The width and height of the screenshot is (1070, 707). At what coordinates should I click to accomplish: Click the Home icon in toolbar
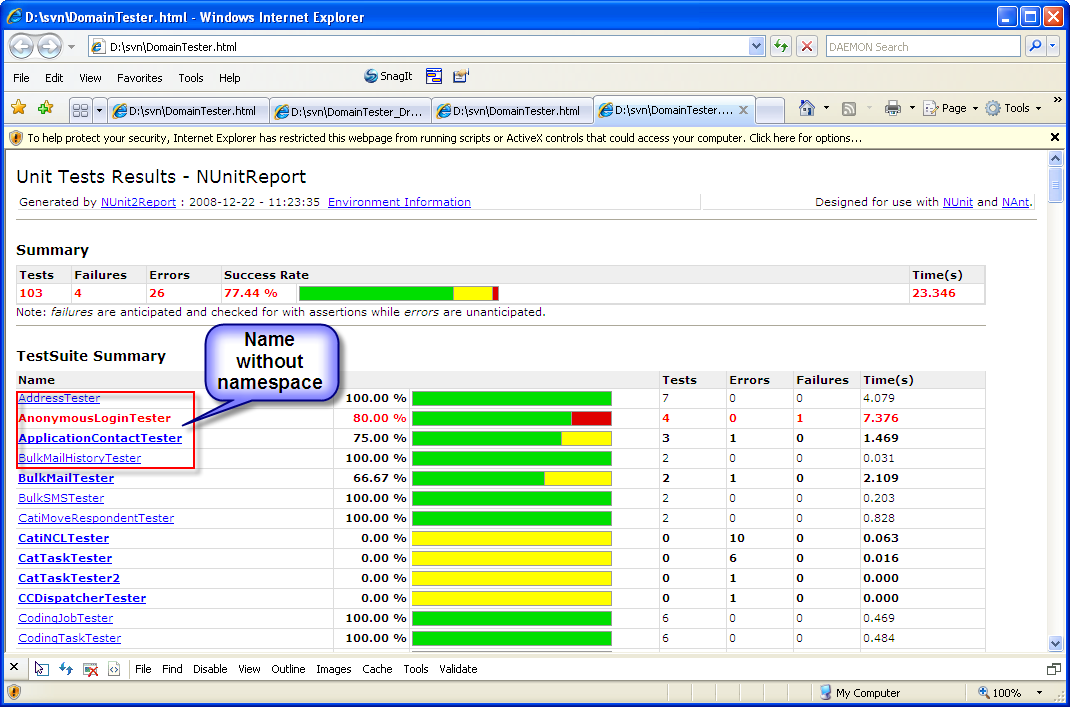(807, 108)
